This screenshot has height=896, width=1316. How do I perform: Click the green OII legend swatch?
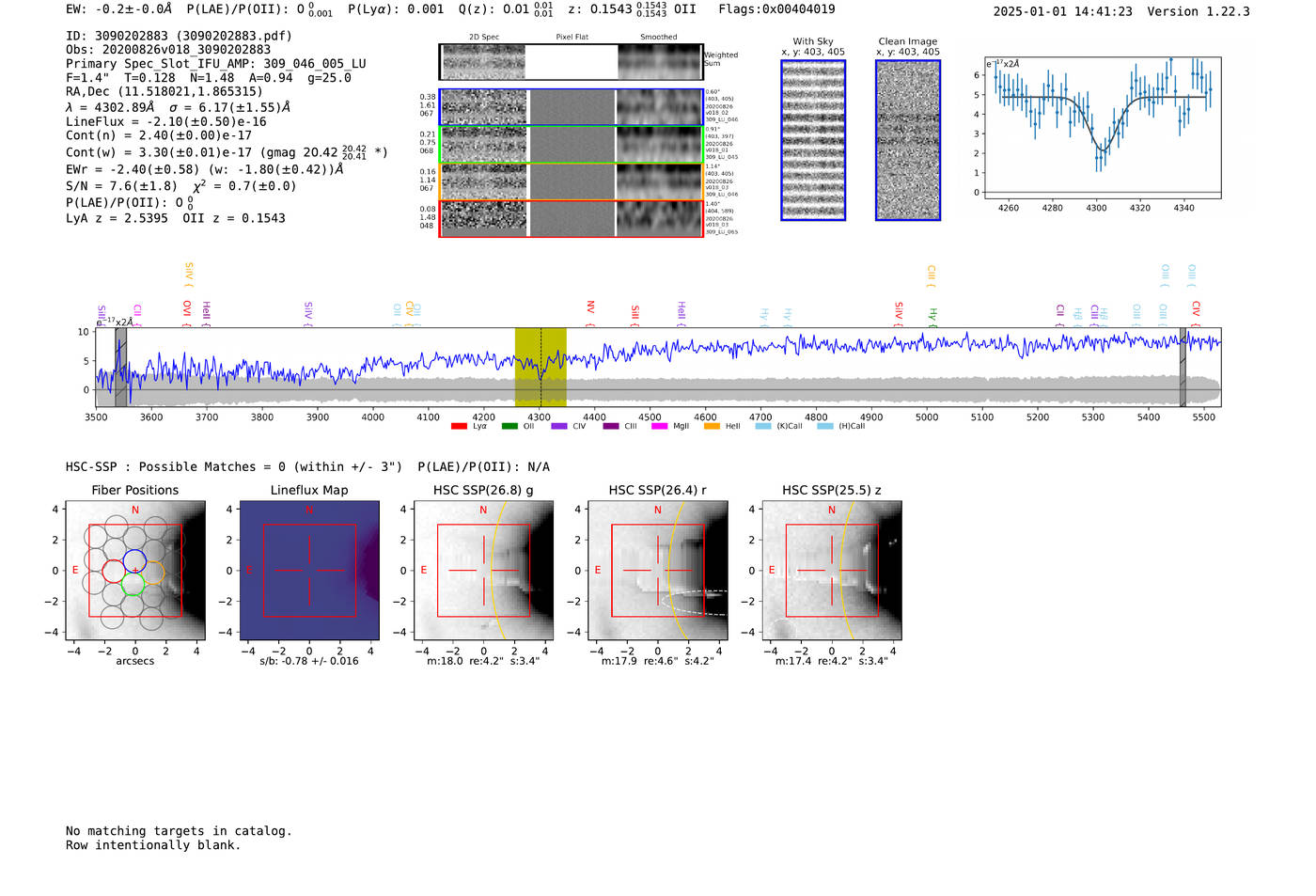[509, 427]
